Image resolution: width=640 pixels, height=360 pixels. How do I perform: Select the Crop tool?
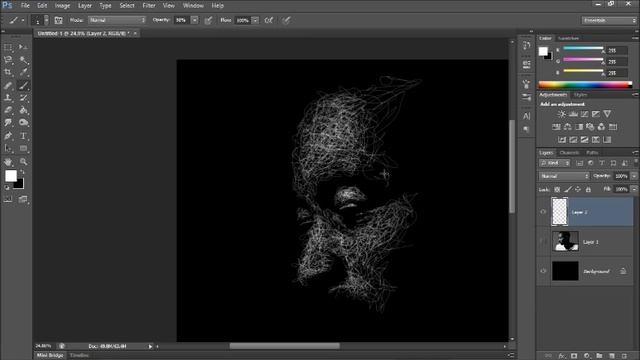pos(8,72)
